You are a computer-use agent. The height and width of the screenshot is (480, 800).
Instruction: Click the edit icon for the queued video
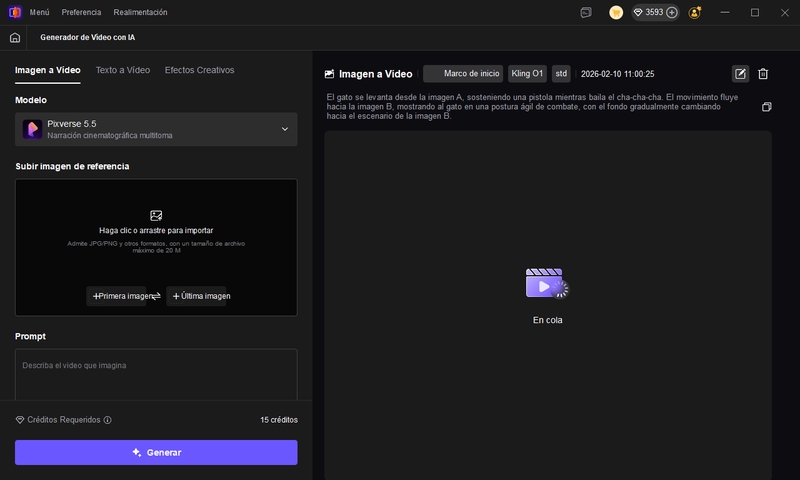740,73
